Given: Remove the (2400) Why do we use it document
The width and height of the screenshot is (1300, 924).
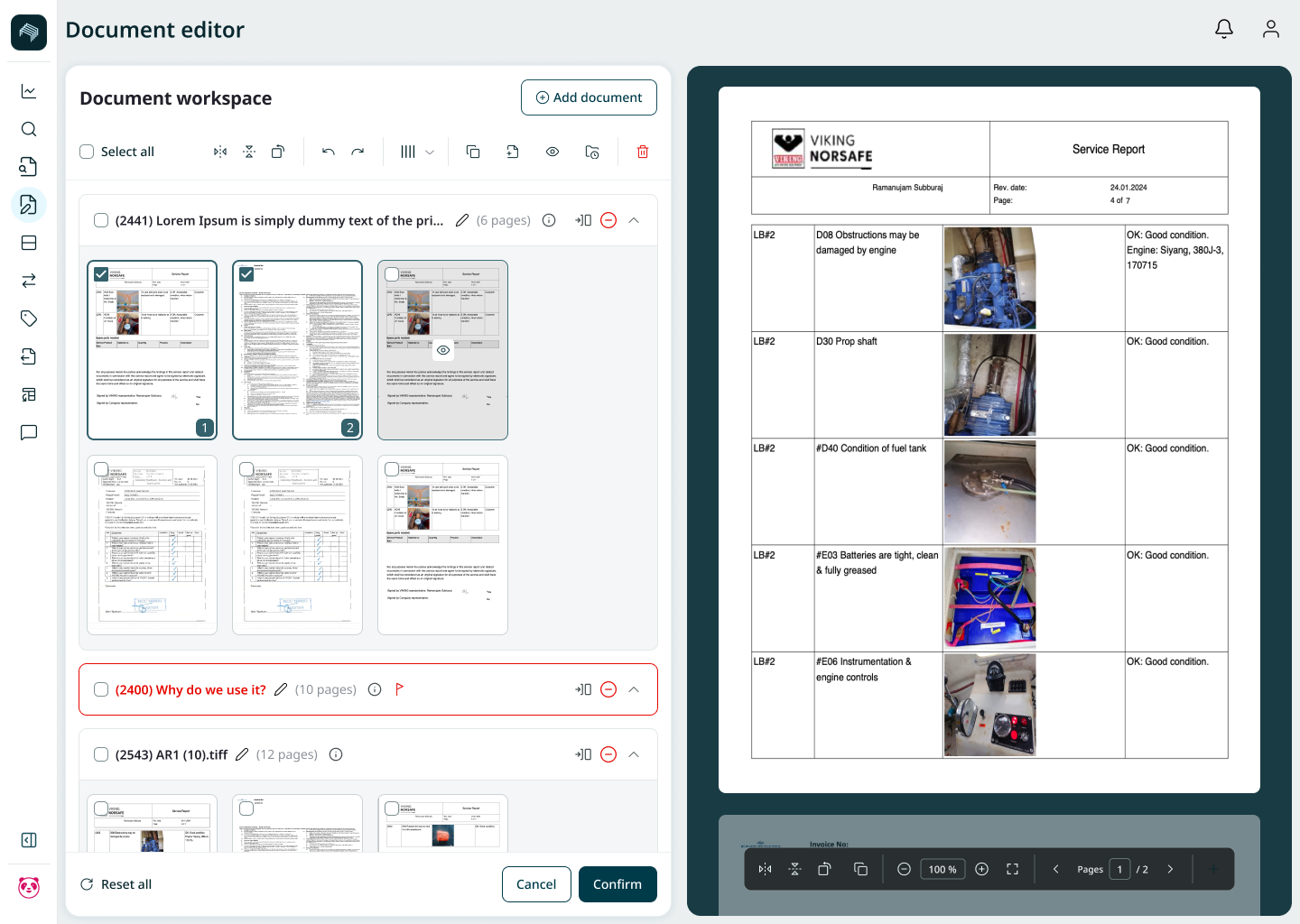Looking at the screenshot, I should click(x=608, y=689).
